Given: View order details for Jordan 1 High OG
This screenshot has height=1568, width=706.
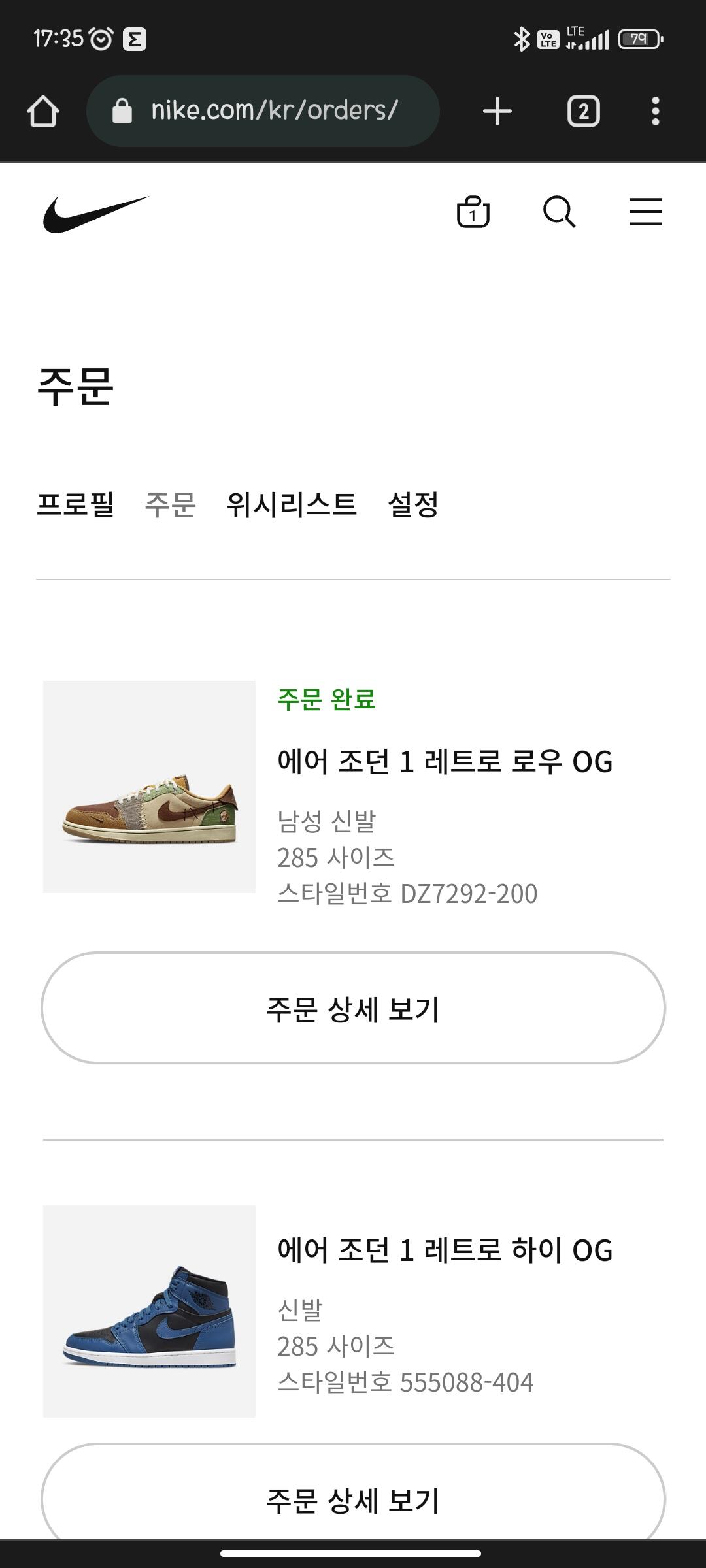Looking at the screenshot, I should [x=353, y=1499].
